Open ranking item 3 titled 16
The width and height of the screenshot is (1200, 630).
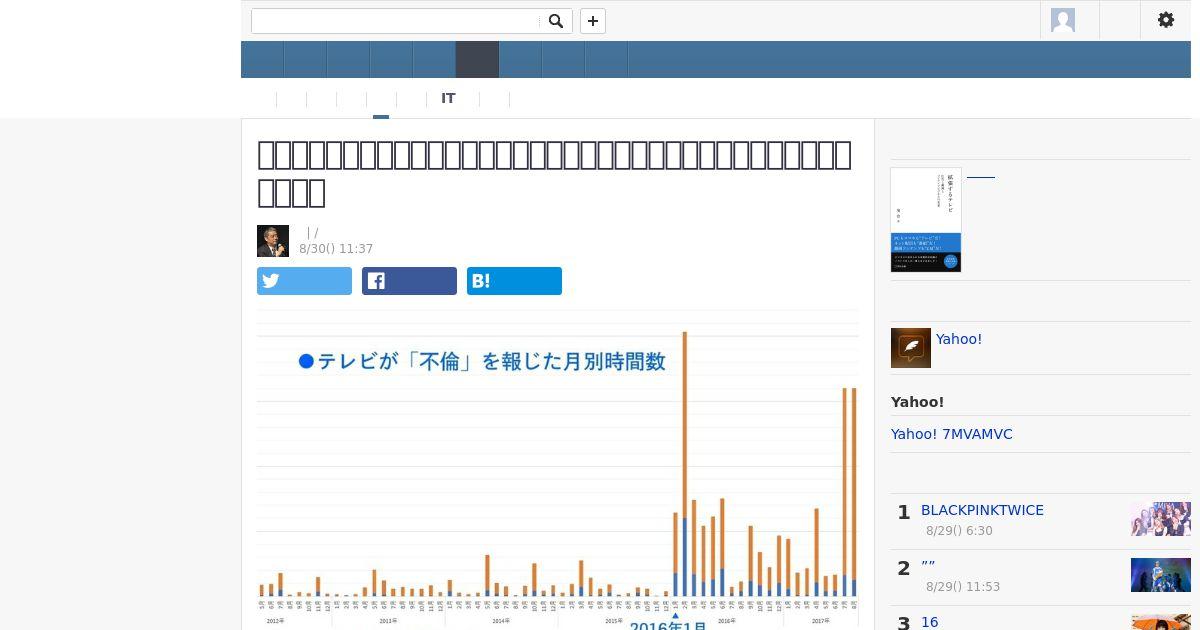tap(930, 622)
